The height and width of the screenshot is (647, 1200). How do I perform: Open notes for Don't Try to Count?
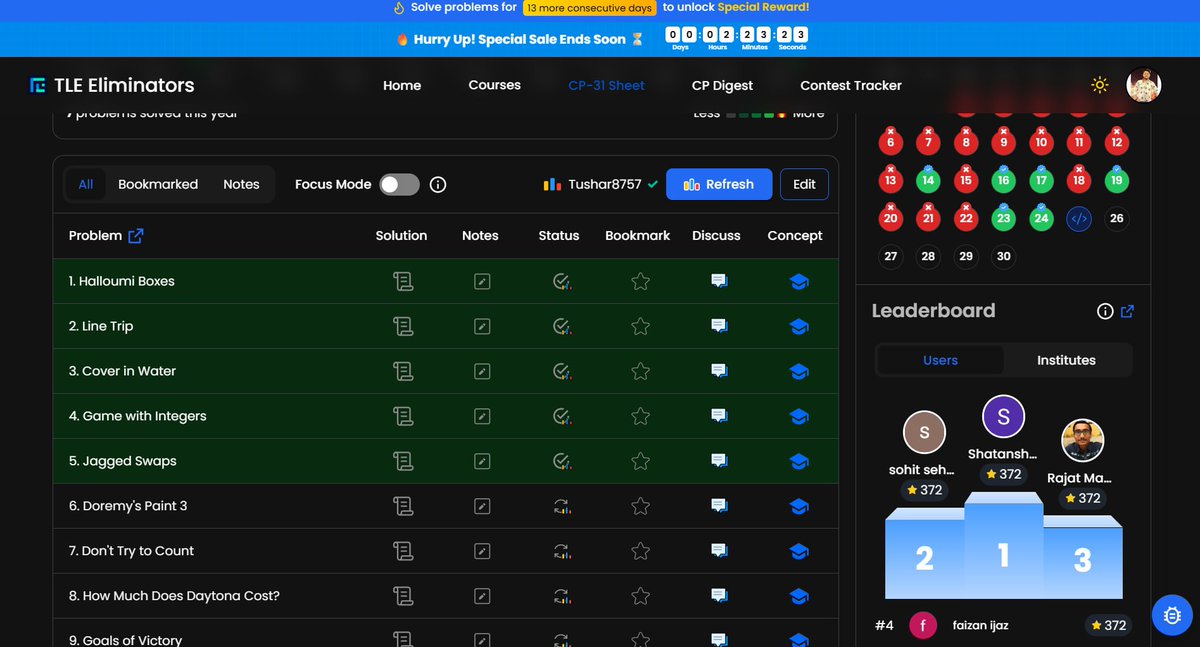pyautogui.click(x=482, y=551)
